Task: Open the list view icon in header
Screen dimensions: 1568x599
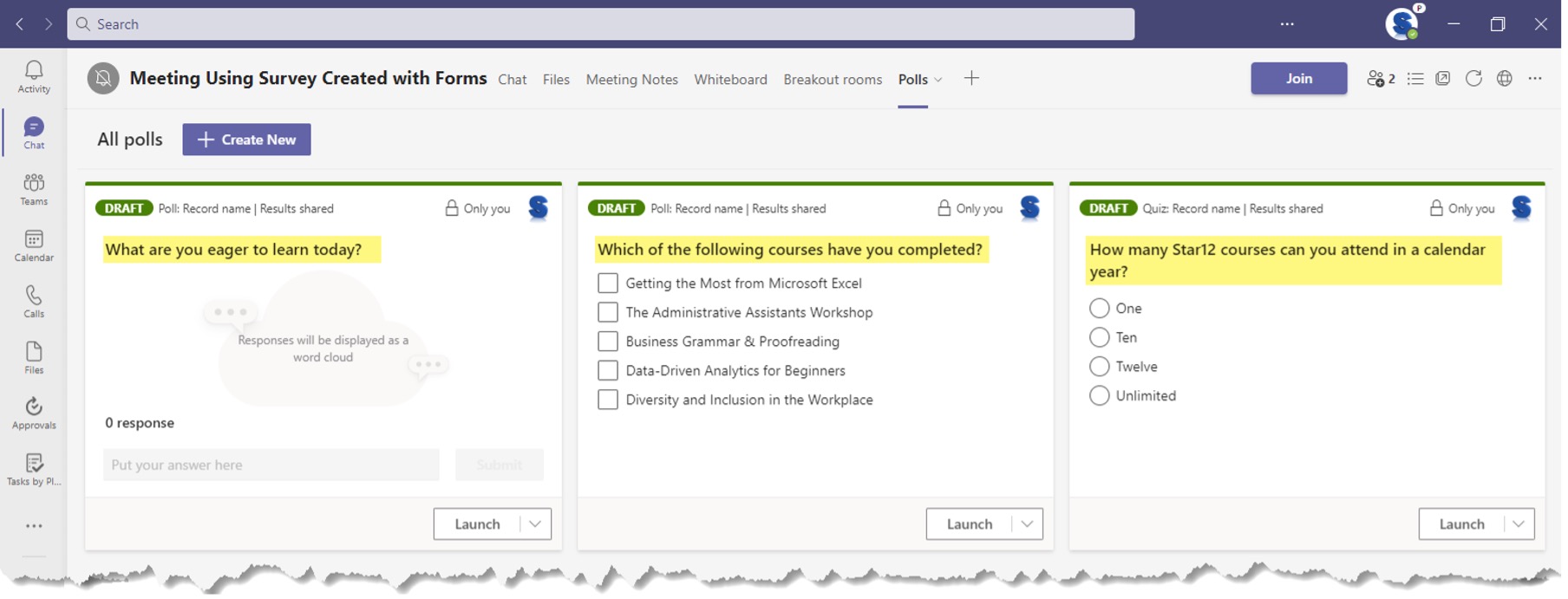Action: 1415,79
